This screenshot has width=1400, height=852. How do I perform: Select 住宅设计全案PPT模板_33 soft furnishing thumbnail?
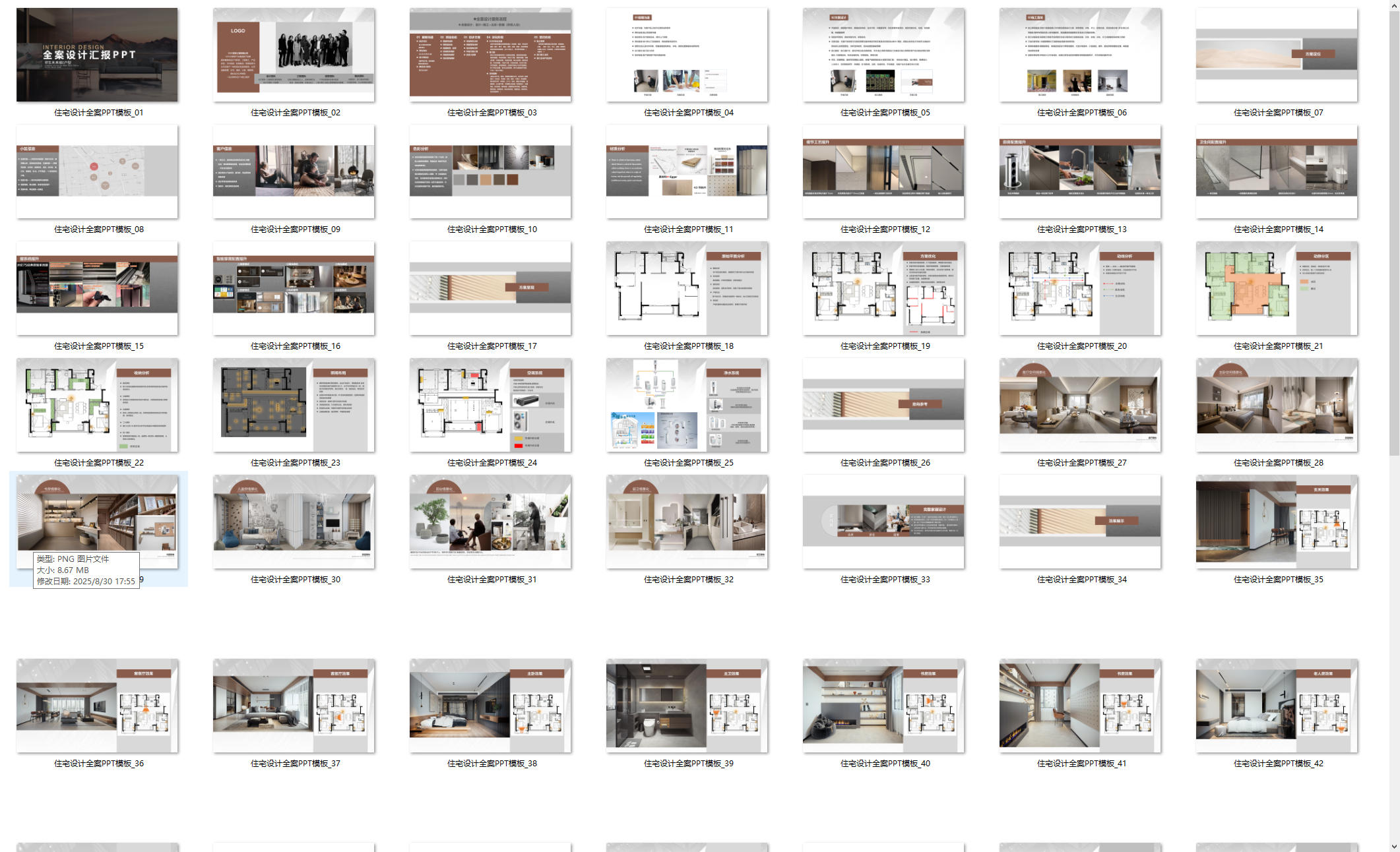pos(883,522)
